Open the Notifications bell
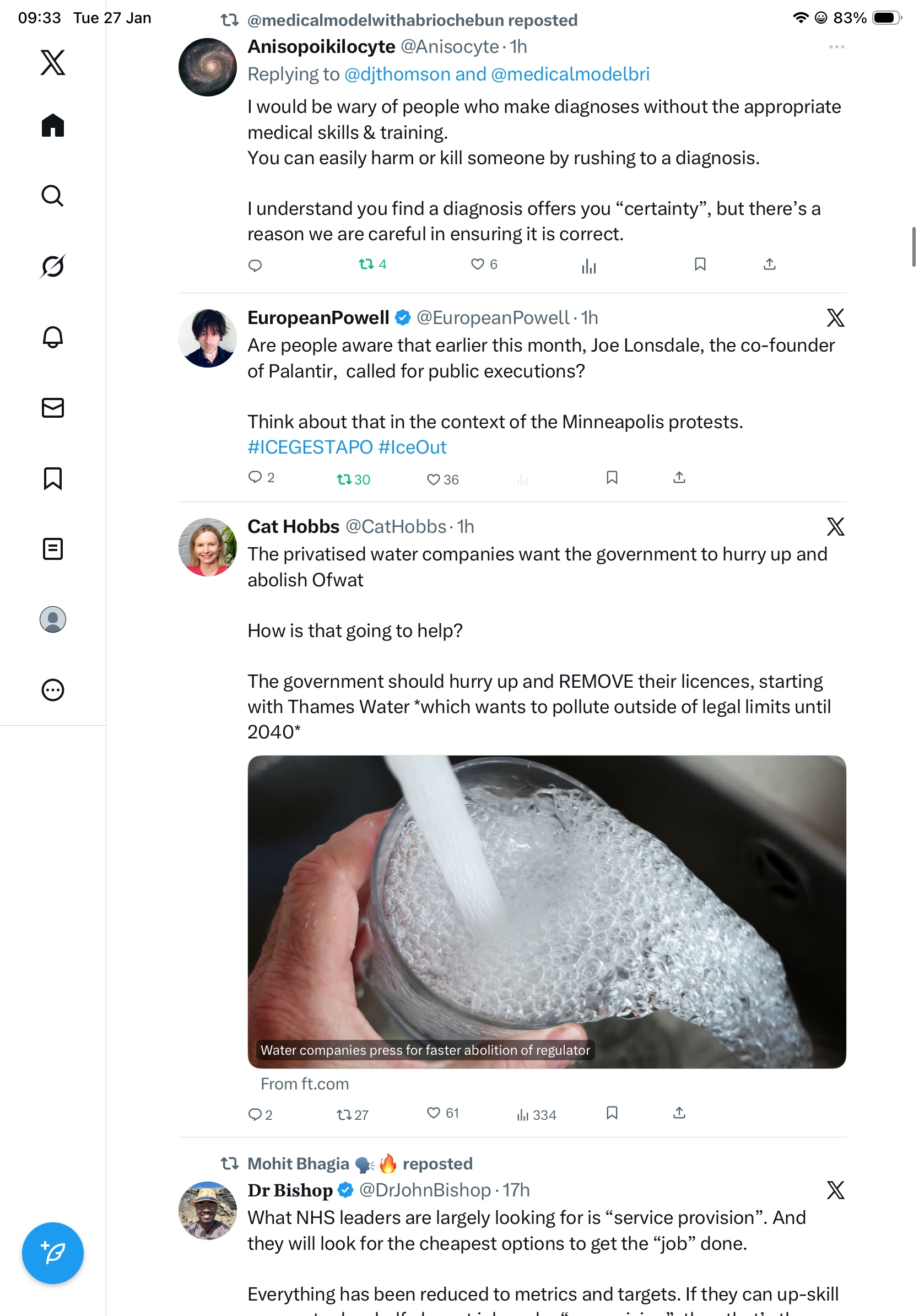Viewport: 919px width, 1316px height. (53, 337)
